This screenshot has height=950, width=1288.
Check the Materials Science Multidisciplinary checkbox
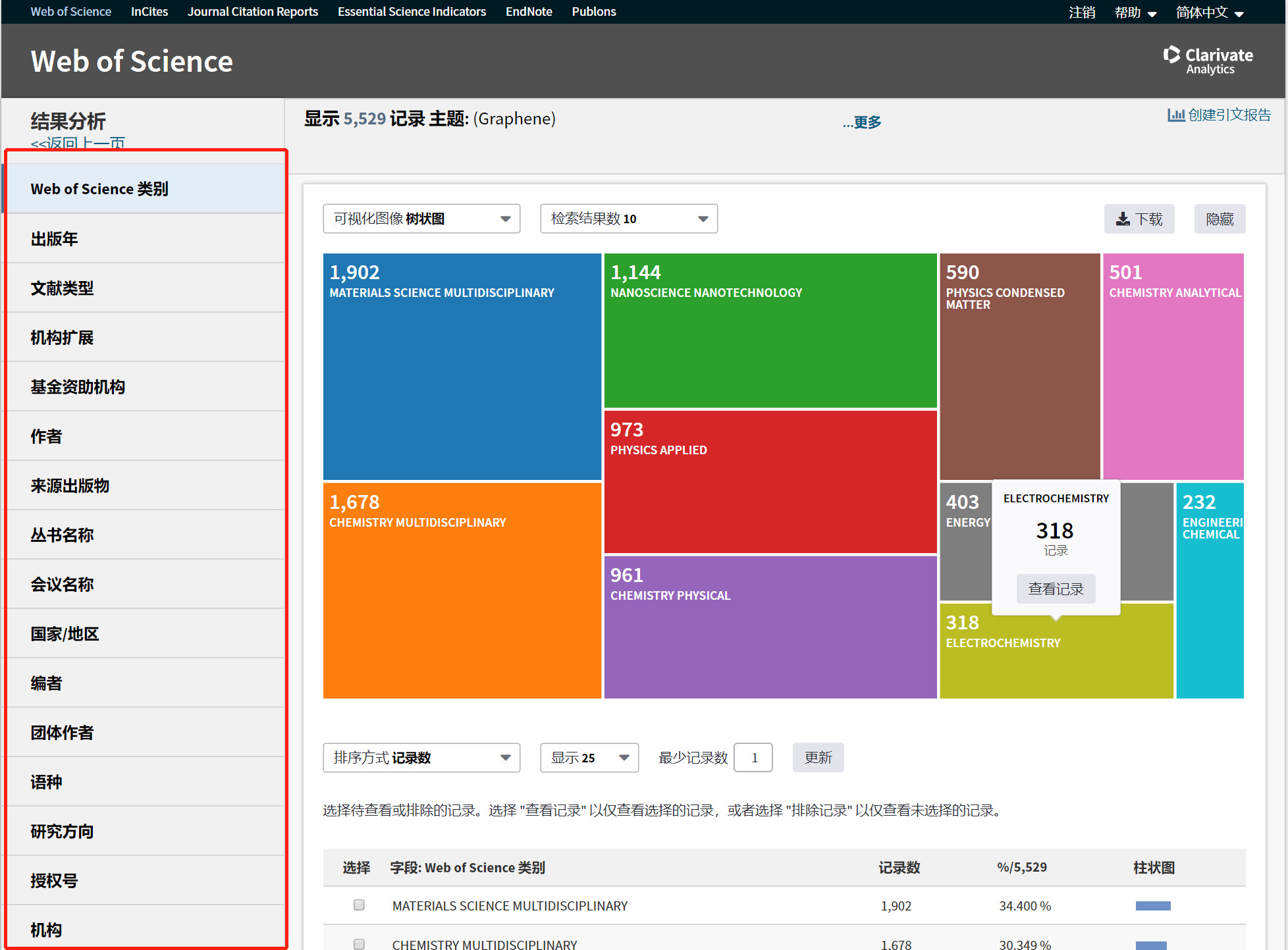coord(359,905)
